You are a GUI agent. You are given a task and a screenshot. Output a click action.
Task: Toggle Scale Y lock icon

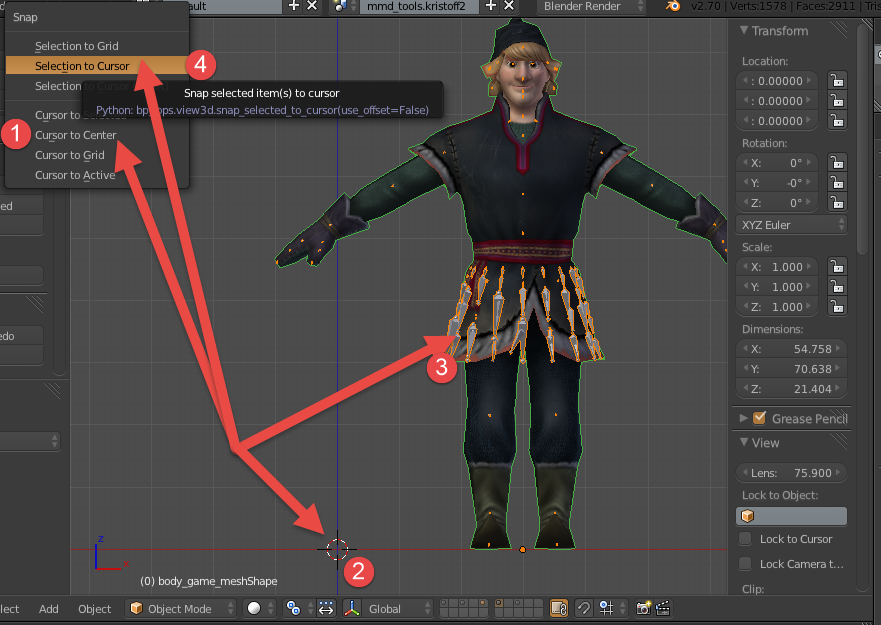tap(837, 287)
